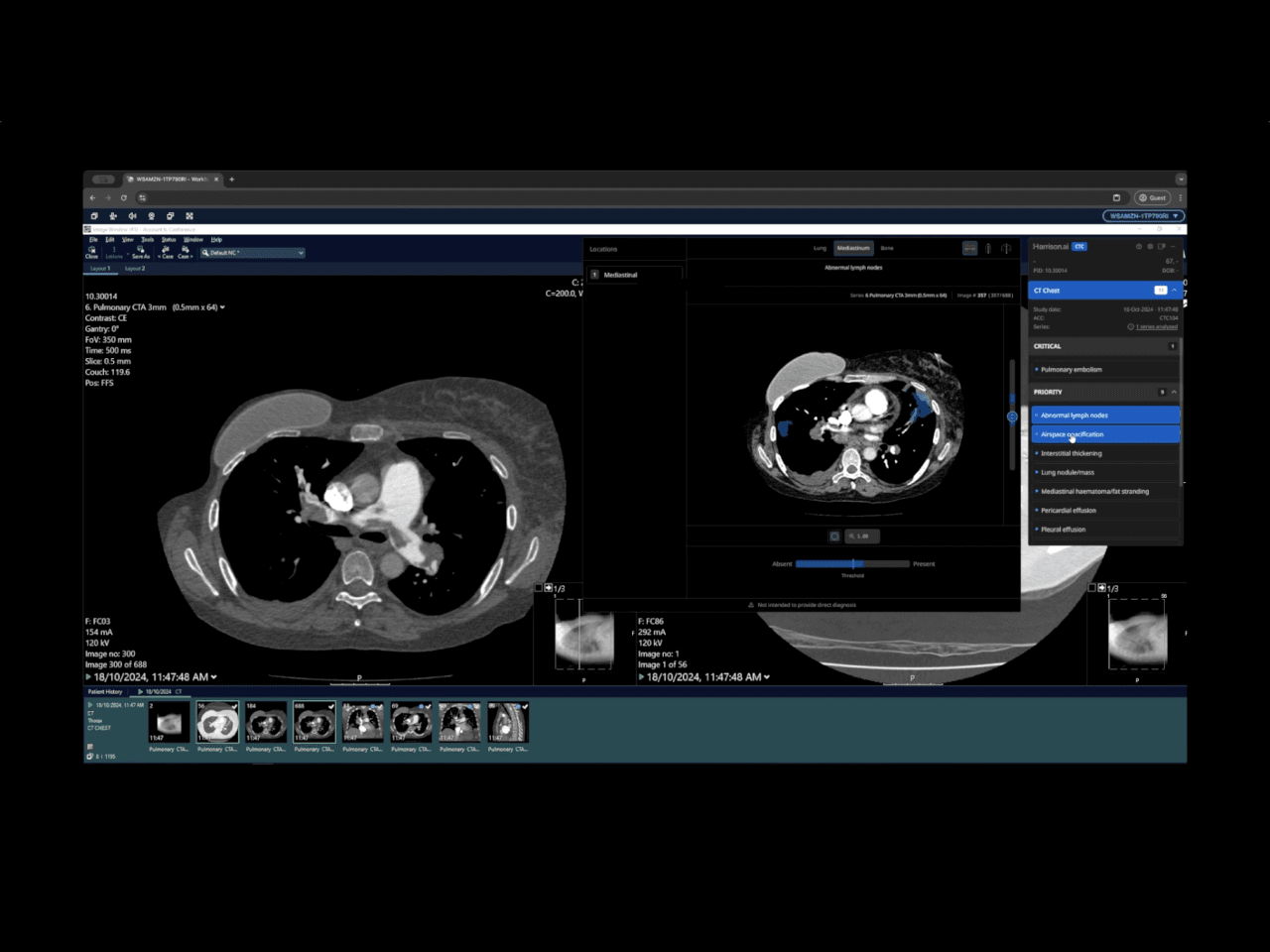The width and height of the screenshot is (1270, 952).
Task: Open the Tools menu
Action: 147,239
